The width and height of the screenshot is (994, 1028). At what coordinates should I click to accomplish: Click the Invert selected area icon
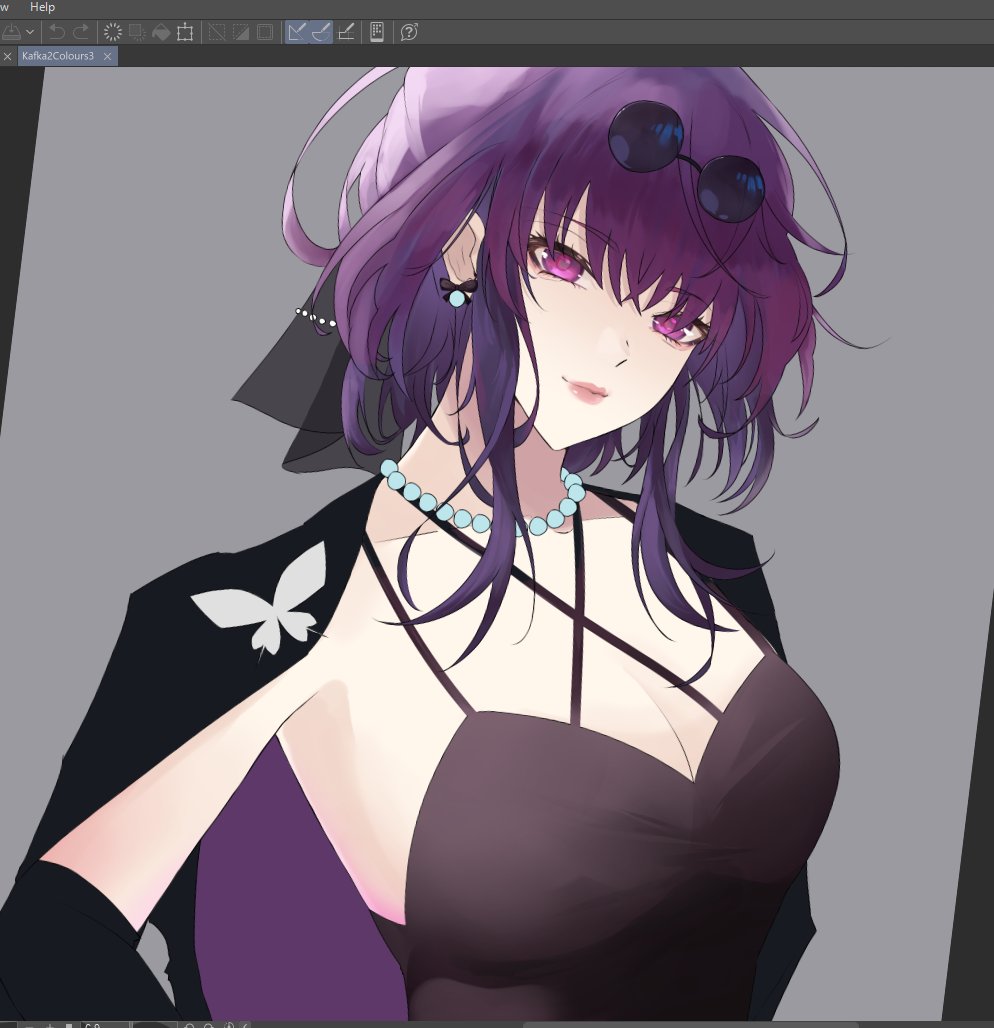tap(241, 31)
